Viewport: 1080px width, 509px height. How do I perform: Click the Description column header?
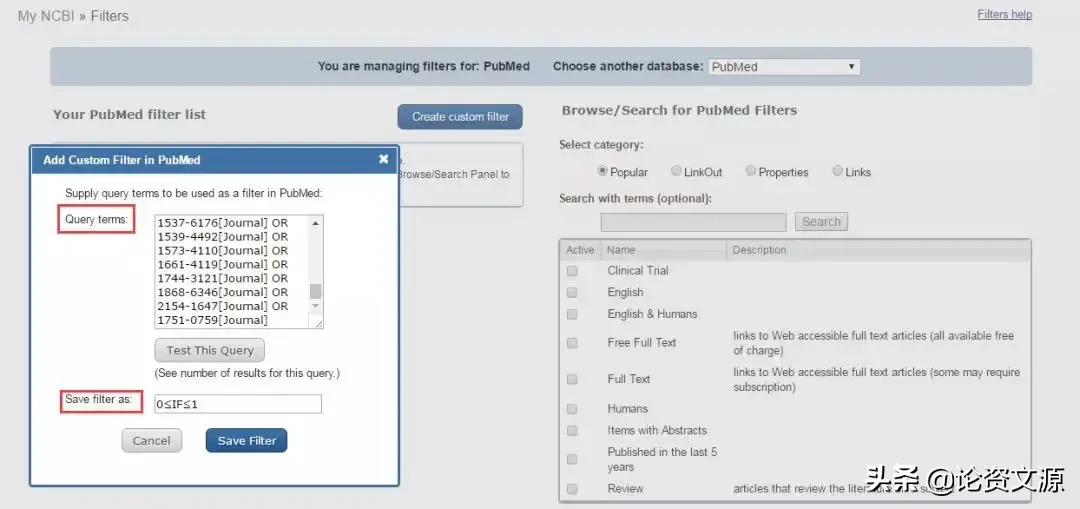[x=759, y=250]
